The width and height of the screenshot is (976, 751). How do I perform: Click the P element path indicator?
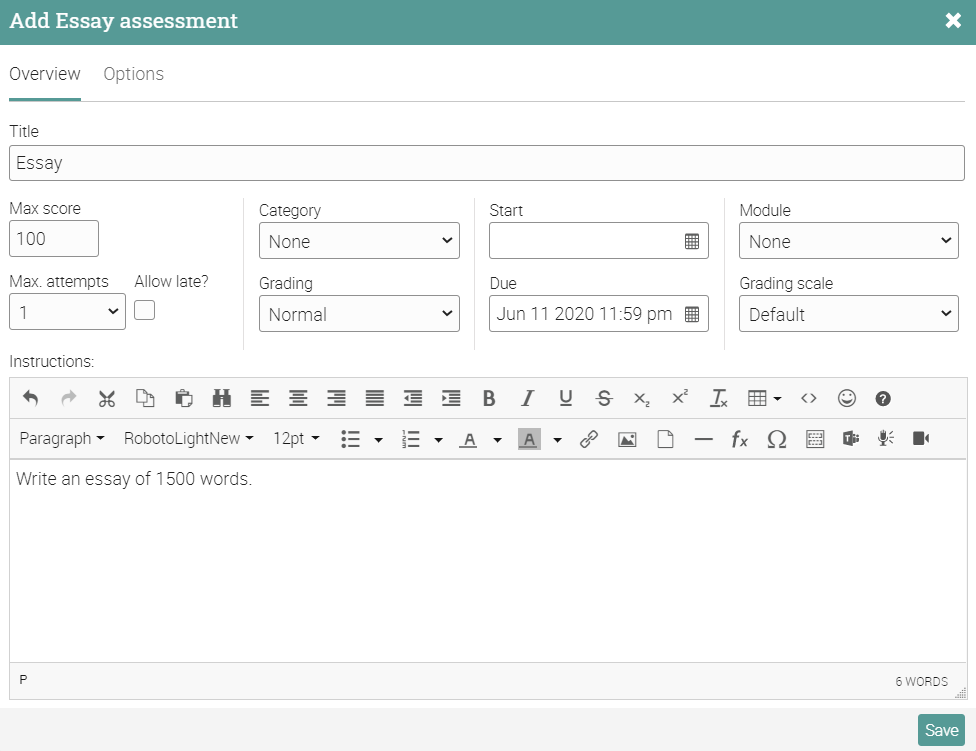[x=23, y=679]
